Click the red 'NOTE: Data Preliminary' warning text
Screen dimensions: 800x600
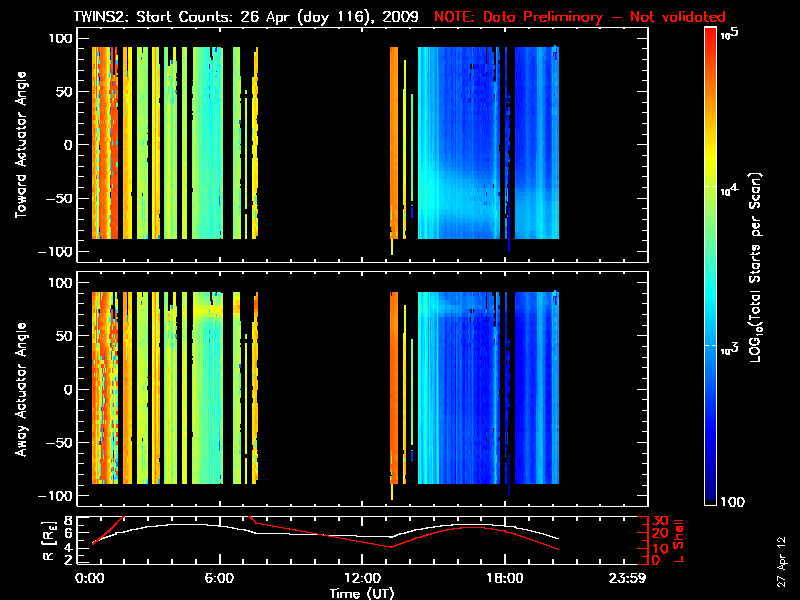pos(580,17)
